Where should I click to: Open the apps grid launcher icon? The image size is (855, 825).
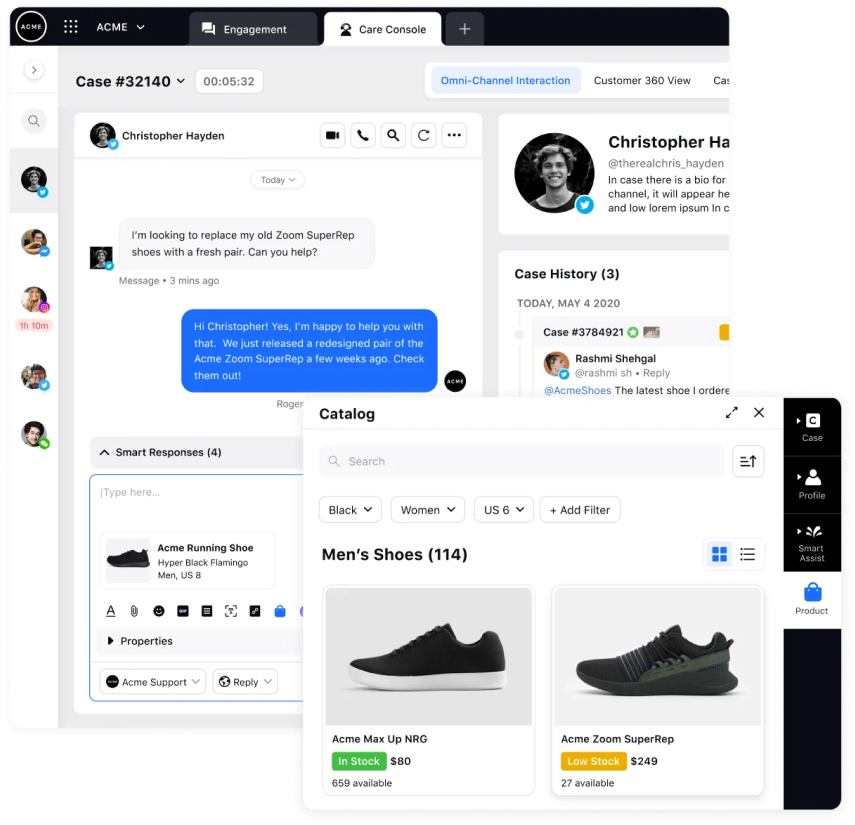pos(71,27)
